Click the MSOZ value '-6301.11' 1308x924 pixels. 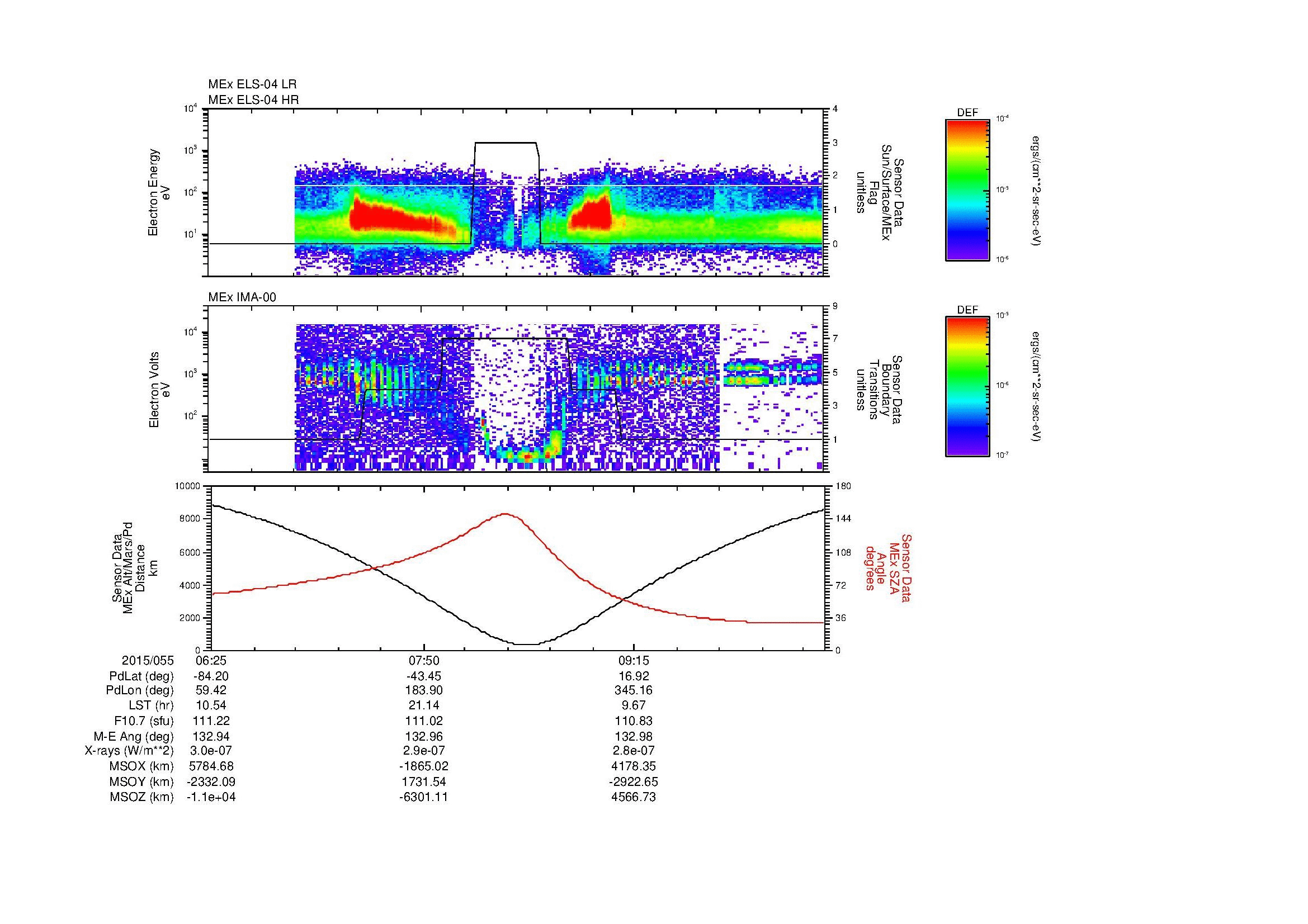click(424, 797)
